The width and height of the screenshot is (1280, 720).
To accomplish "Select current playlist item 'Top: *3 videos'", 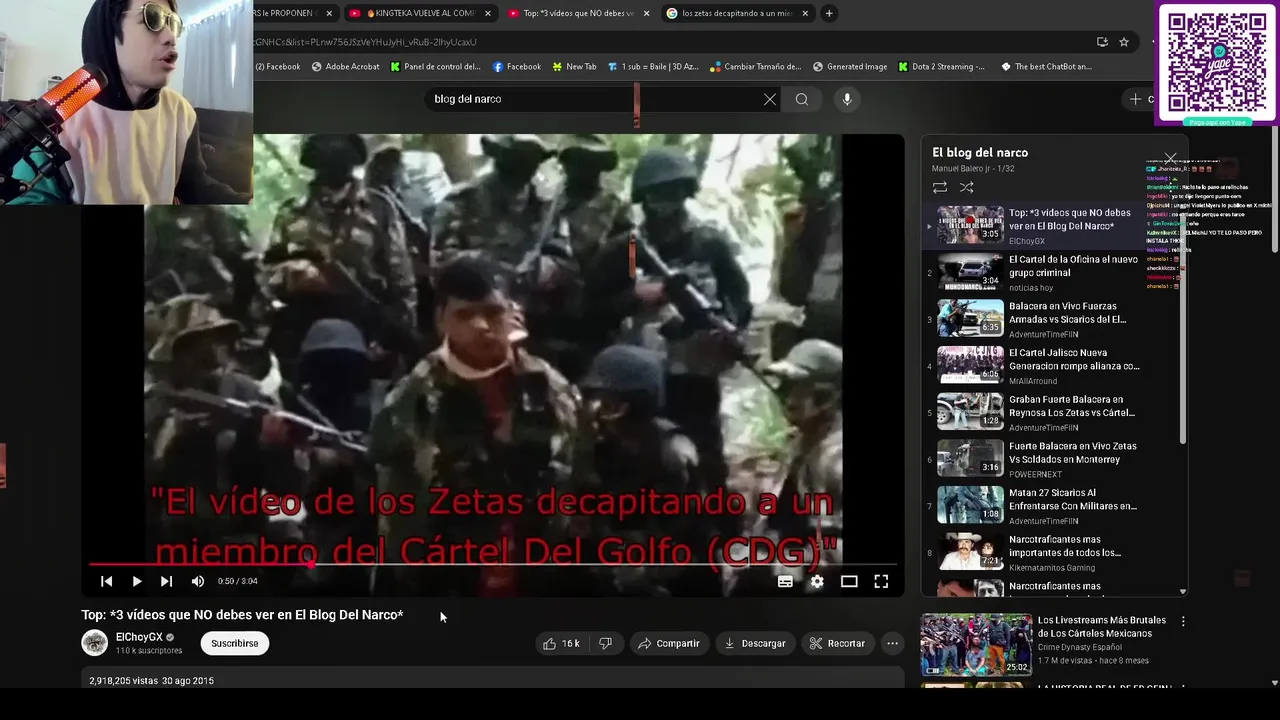I will (x=1050, y=226).
